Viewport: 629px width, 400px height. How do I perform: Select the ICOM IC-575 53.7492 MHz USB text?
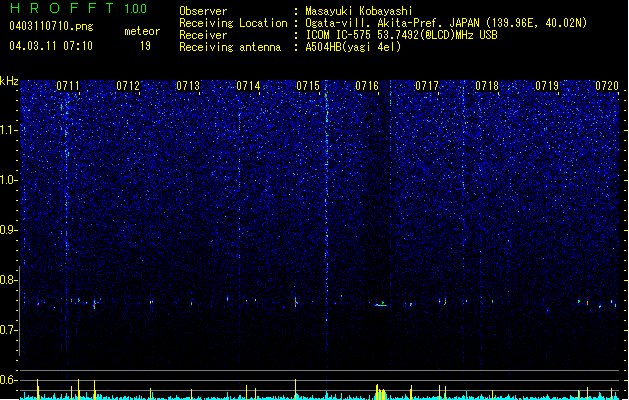coord(402,35)
